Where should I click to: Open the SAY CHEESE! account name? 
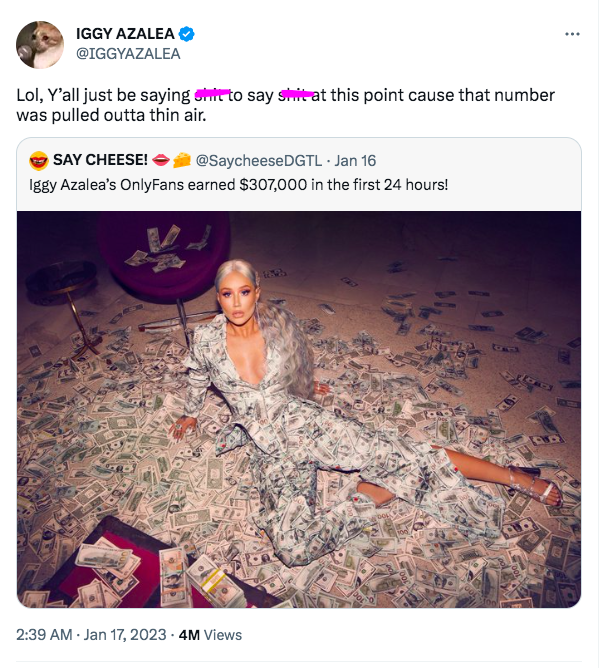(x=100, y=160)
